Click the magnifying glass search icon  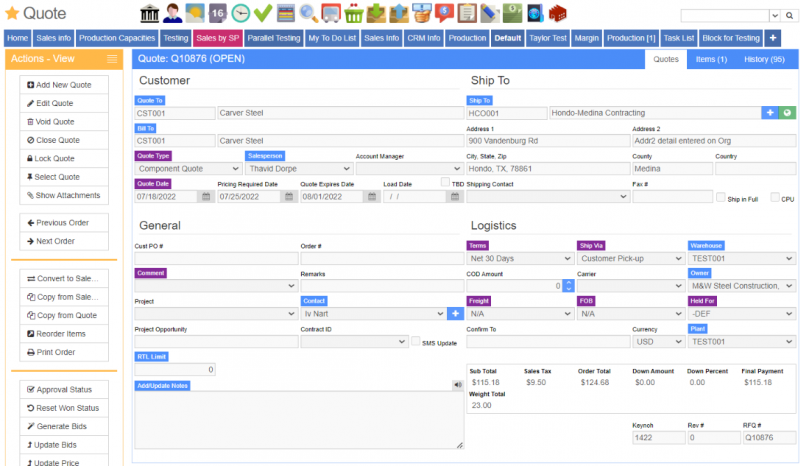309,14
